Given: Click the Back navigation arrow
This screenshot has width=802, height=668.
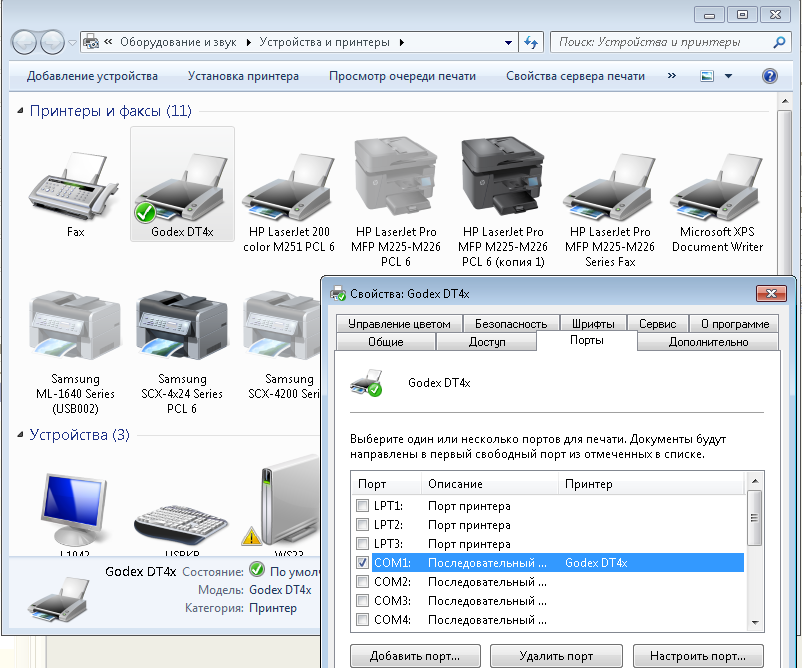Looking at the screenshot, I should click(x=24, y=42).
